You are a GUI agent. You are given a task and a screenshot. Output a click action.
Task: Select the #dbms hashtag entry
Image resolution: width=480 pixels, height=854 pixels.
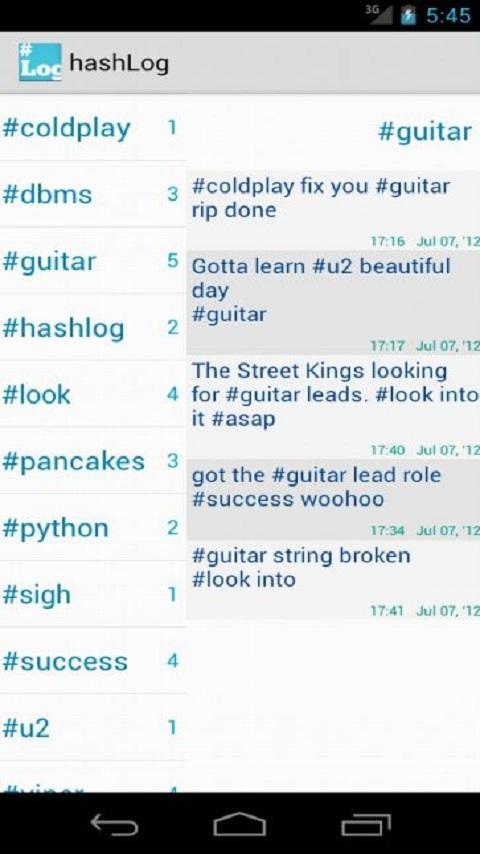[93, 194]
